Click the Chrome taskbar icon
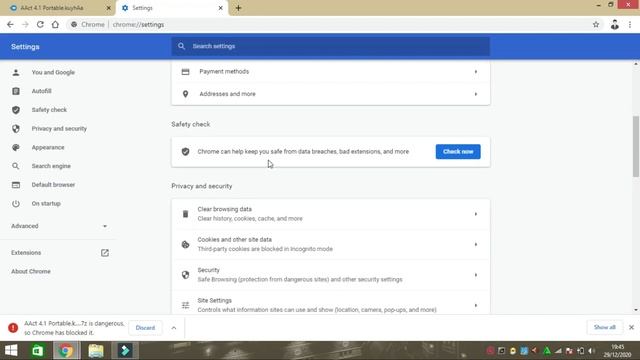The width and height of the screenshot is (640, 360). pyautogui.click(x=66, y=351)
